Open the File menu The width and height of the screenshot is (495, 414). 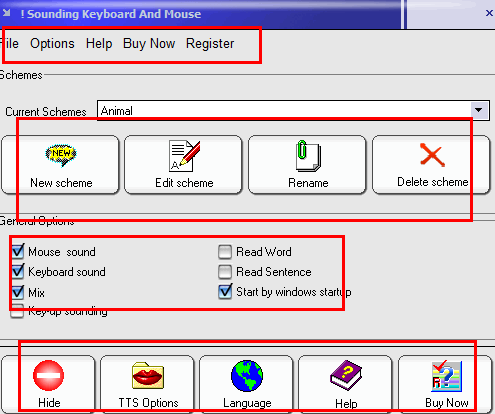point(9,43)
